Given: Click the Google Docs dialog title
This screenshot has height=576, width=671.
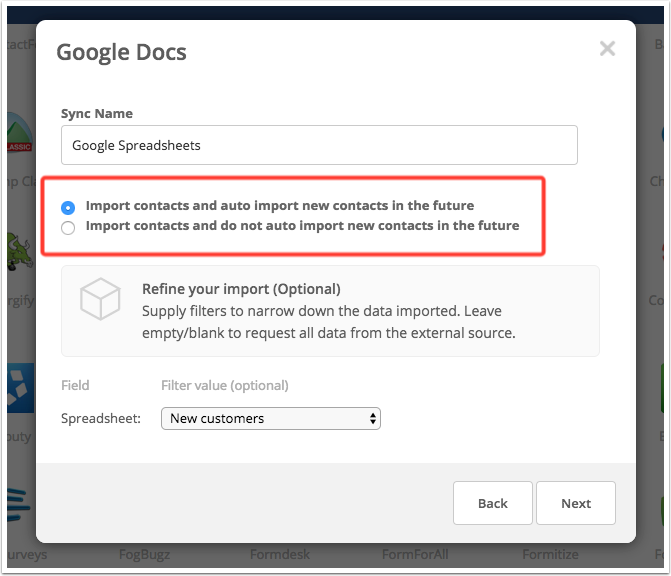Looking at the screenshot, I should [x=122, y=52].
